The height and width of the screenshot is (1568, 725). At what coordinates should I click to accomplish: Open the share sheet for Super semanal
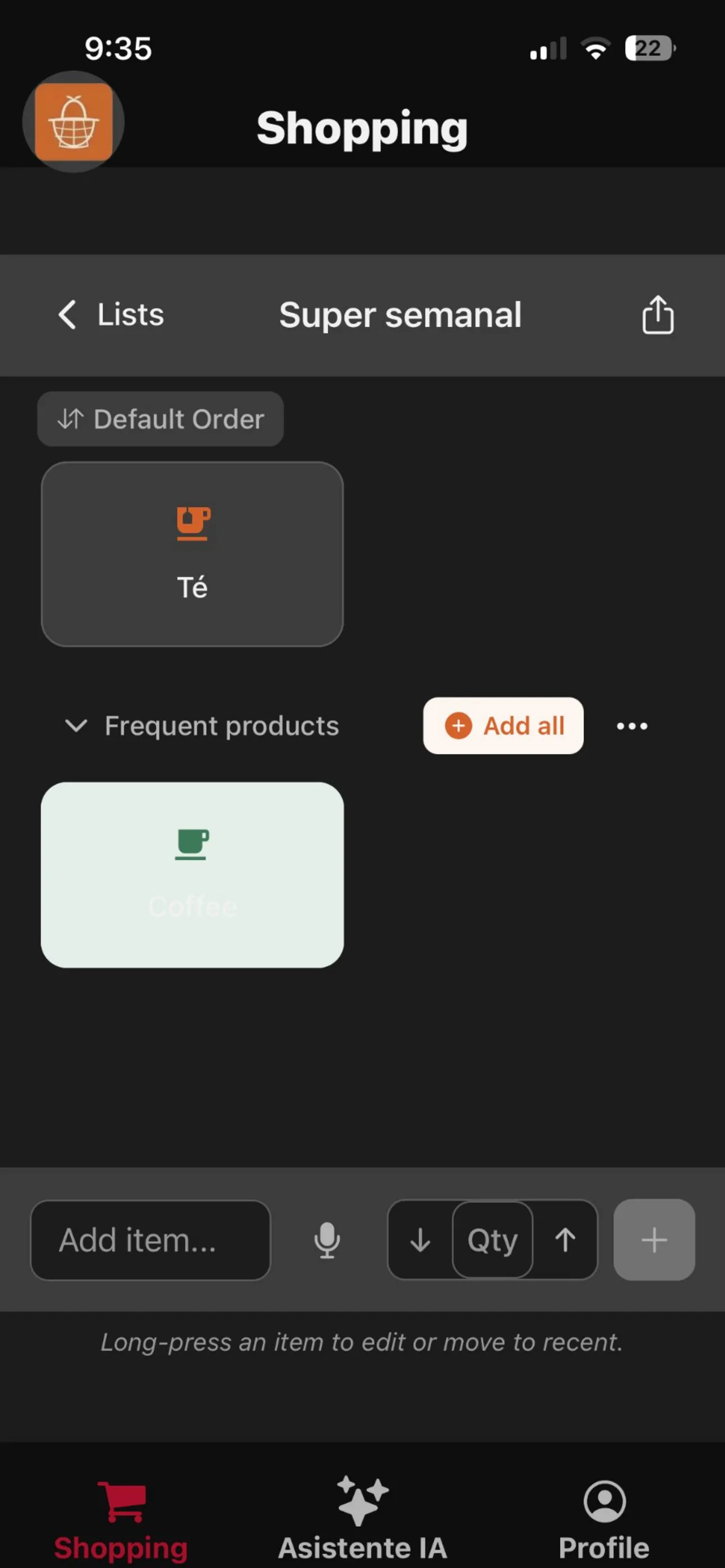[x=657, y=314]
